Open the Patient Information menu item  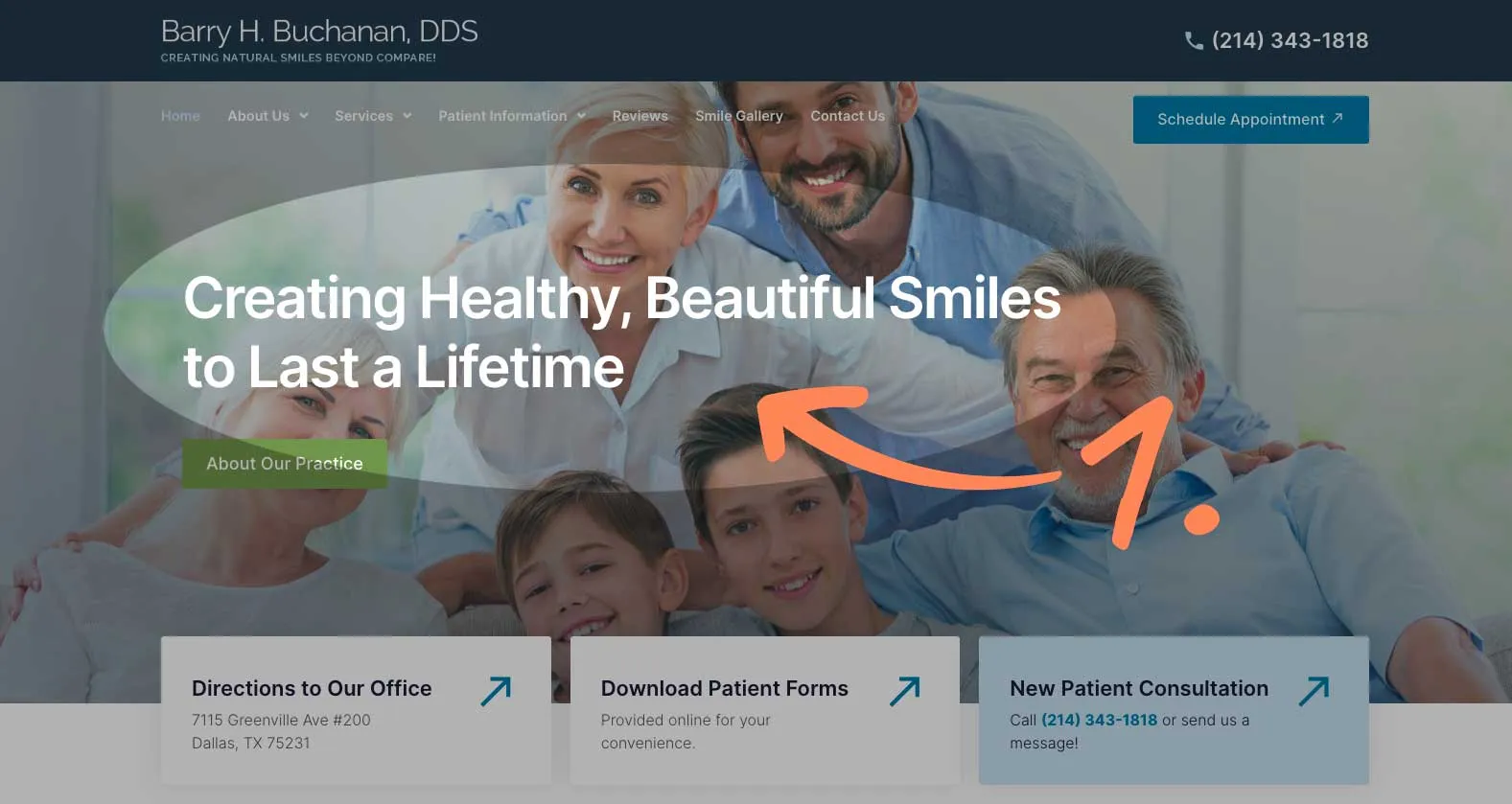coord(502,116)
